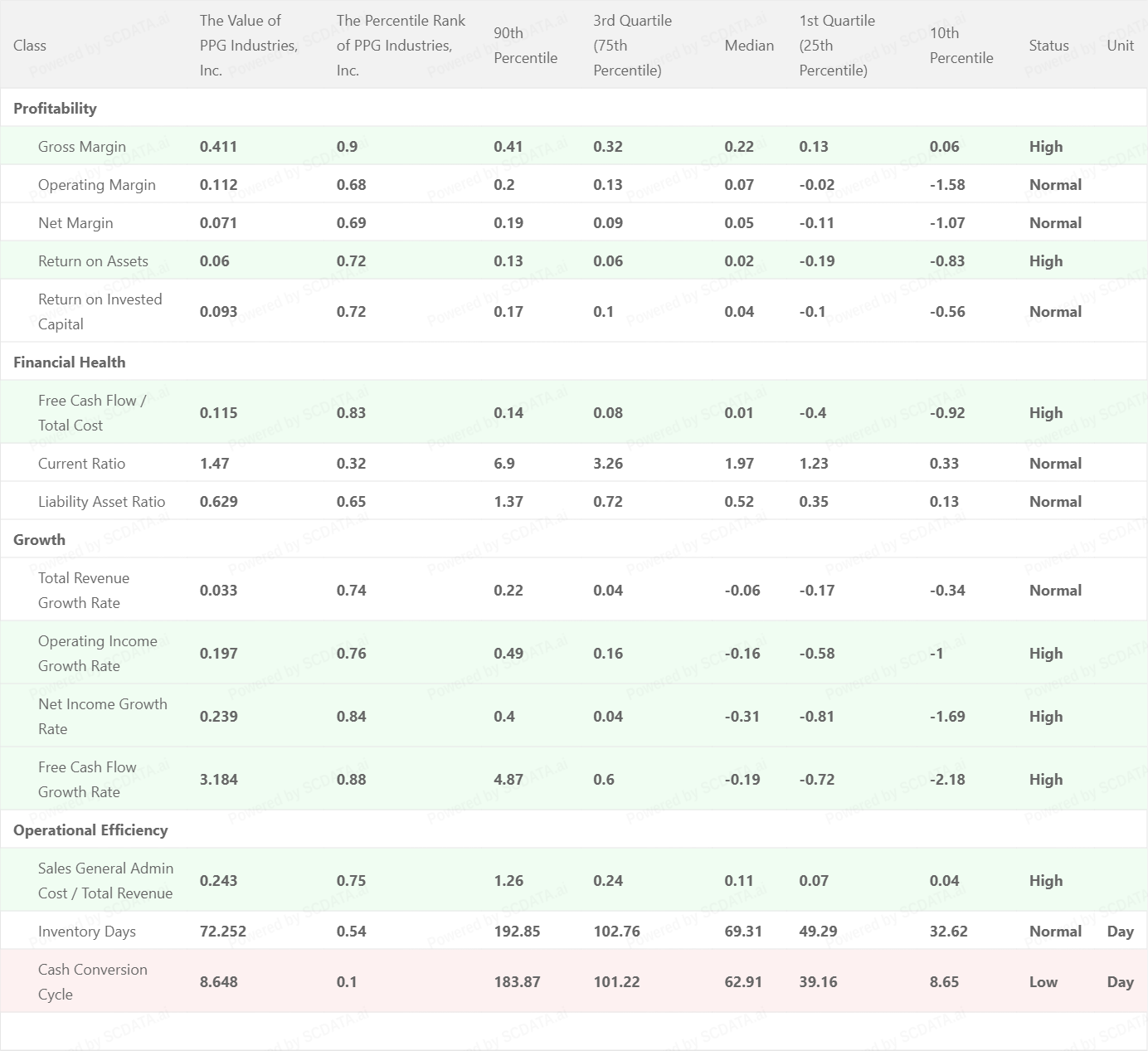Click the Median column header
The height and width of the screenshot is (1051, 1148).
[748, 46]
